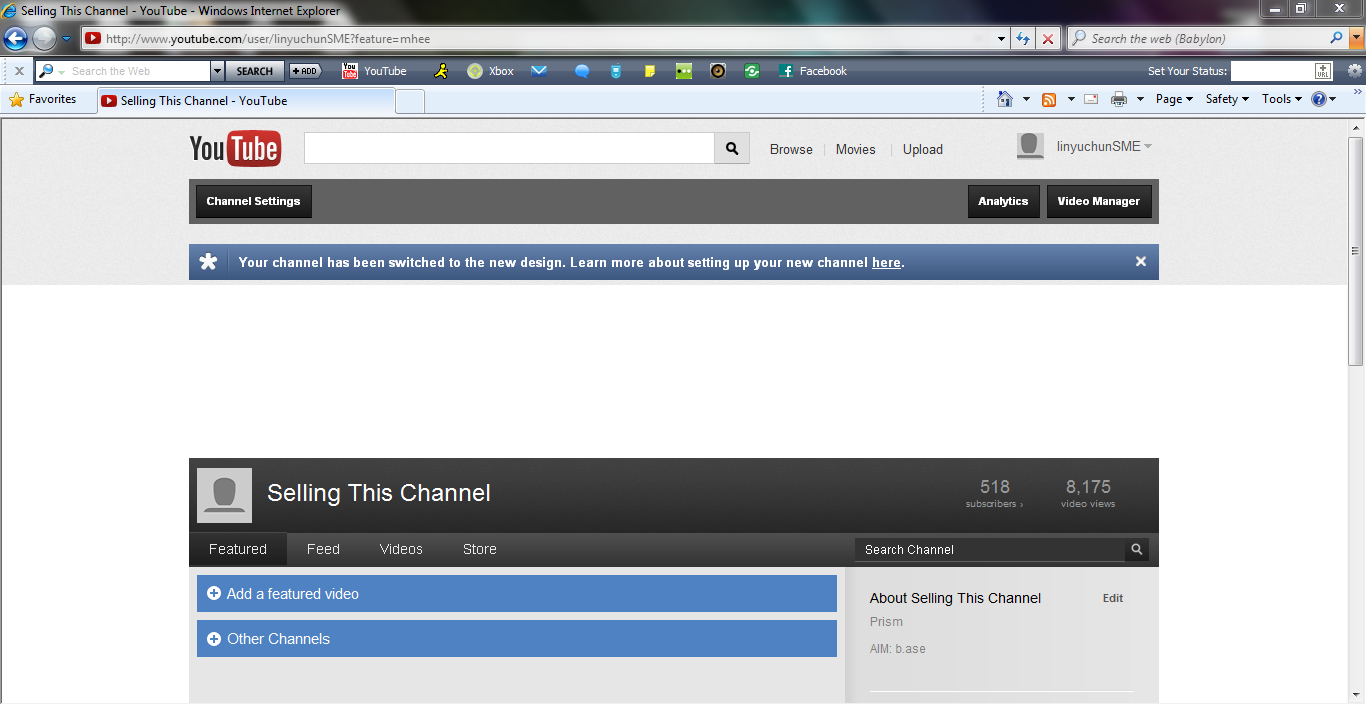Expand the toolbar search field dropdown

(x=217, y=71)
